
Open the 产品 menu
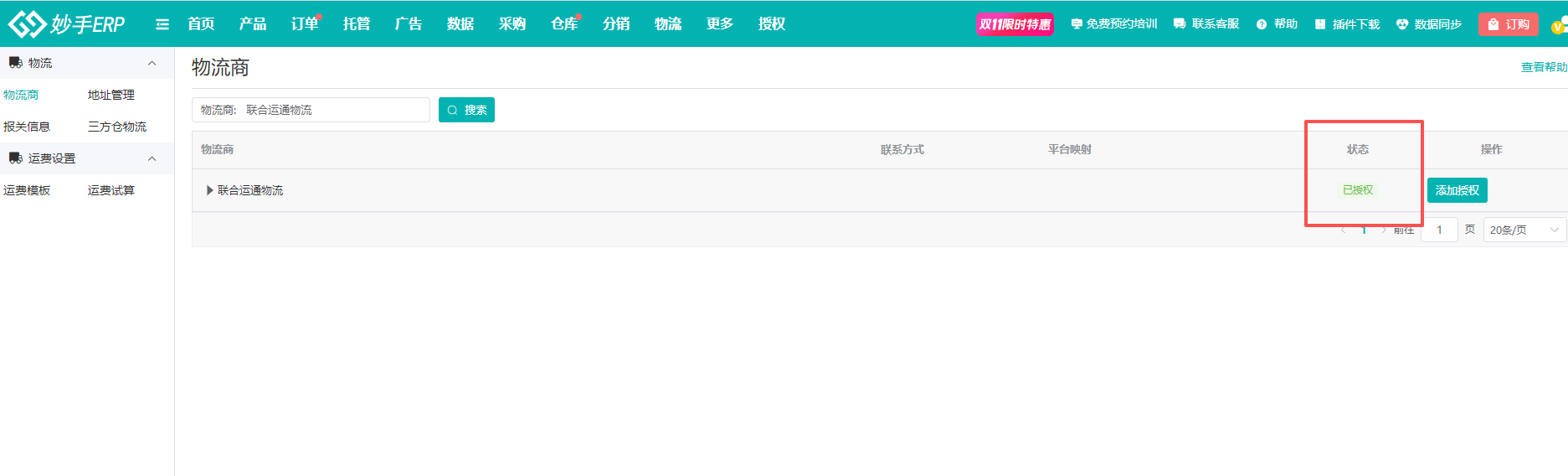pyautogui.click(x=253, y=24)
